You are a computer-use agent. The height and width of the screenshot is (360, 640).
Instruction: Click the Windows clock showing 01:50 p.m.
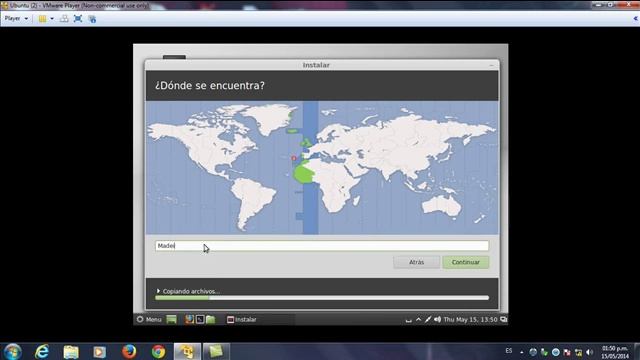[615, 352]
